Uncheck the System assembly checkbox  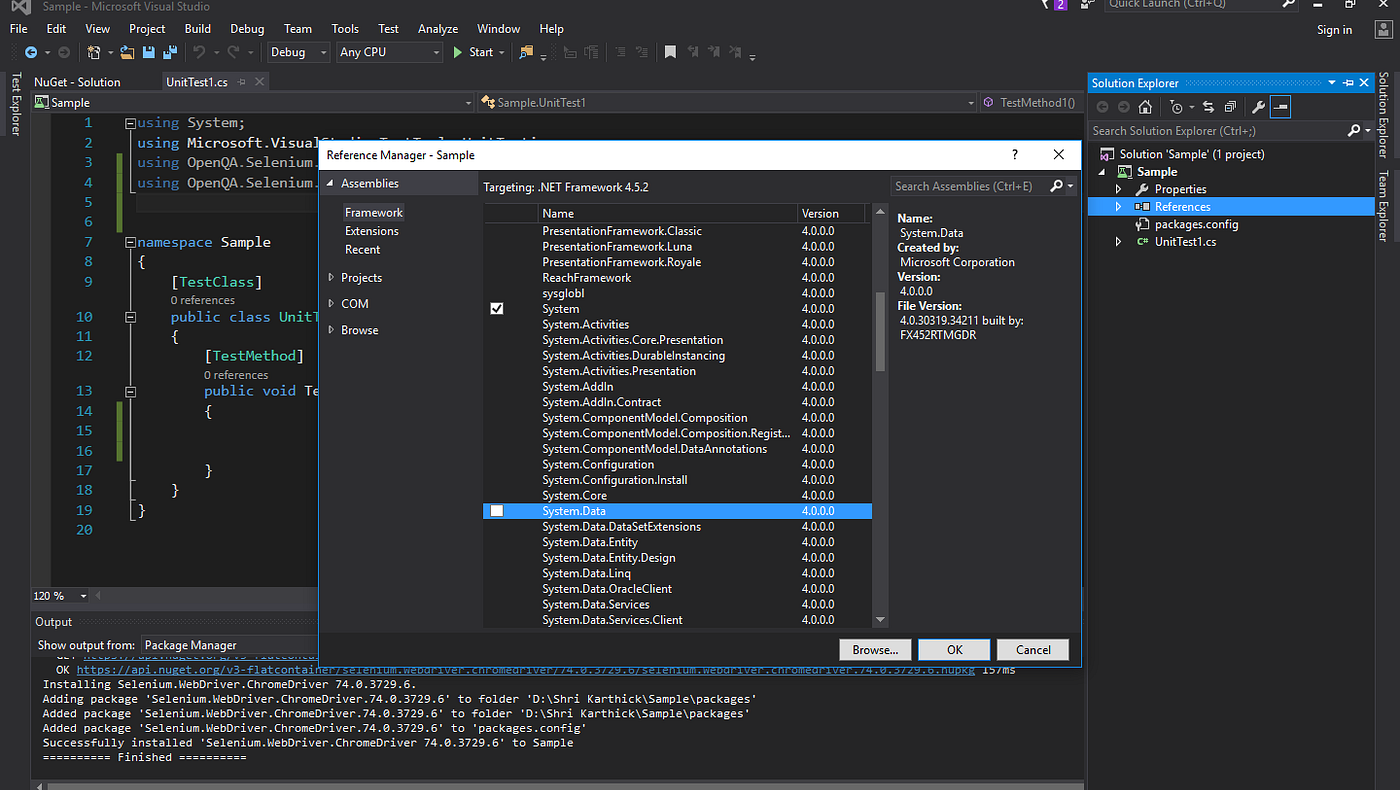pos(497,309)
